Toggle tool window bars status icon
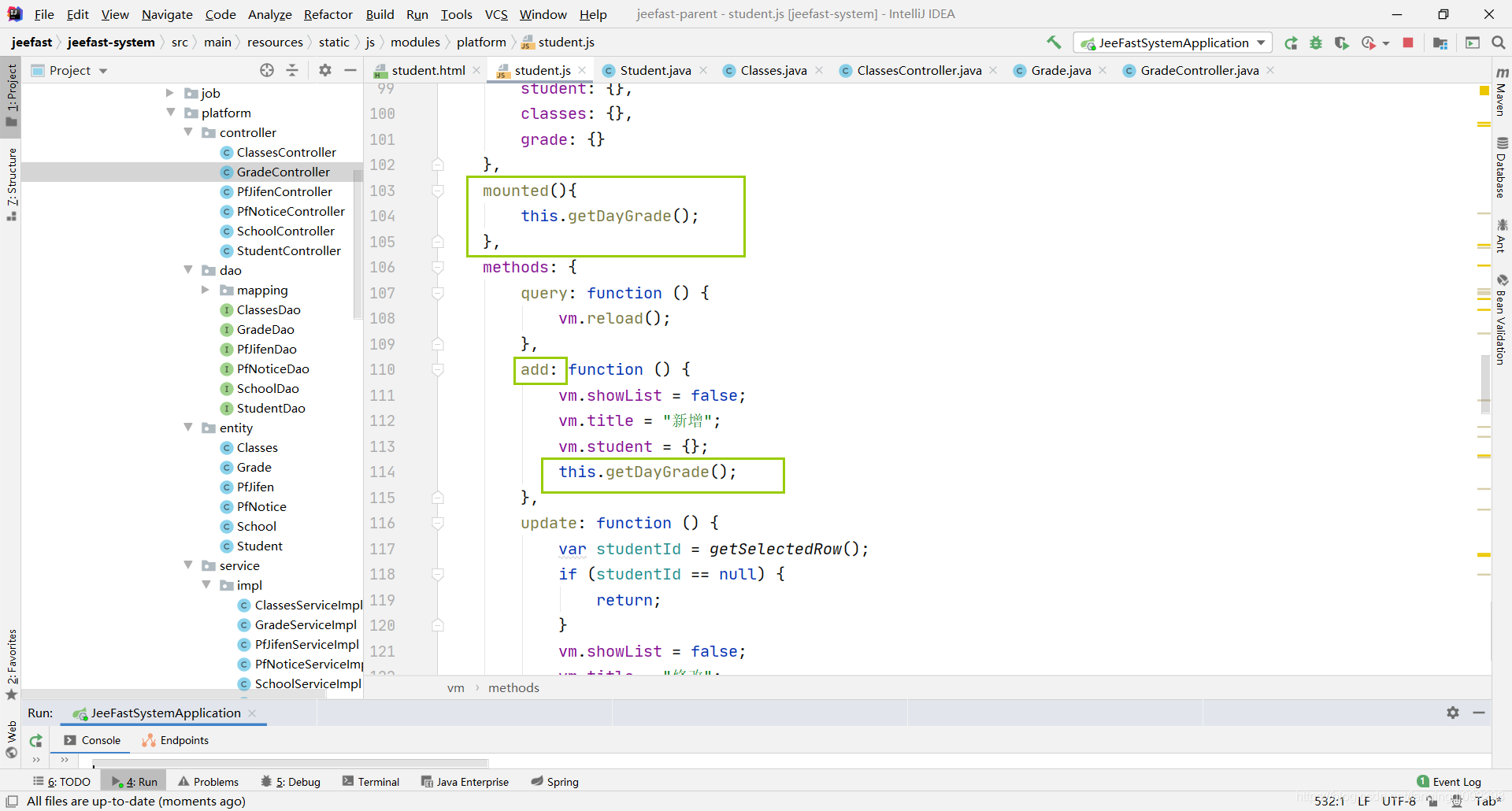Image resolution: width=1512 pixels, height=811 pixels. (12, 802)
